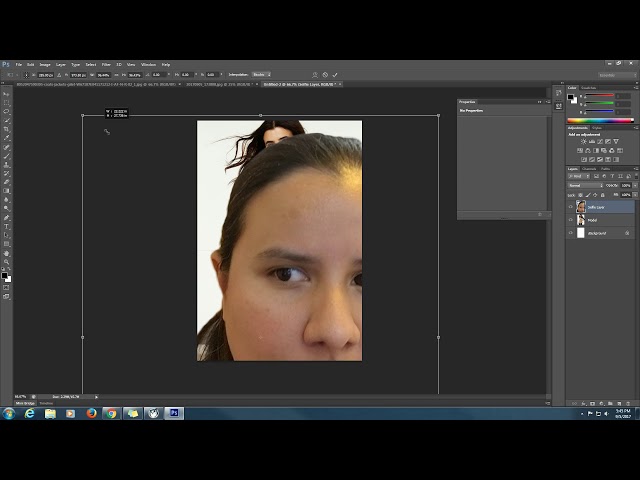Select the Path Selection tool
Image resolution: width=640 pixels, height=480 pixels.
(6, 235)
